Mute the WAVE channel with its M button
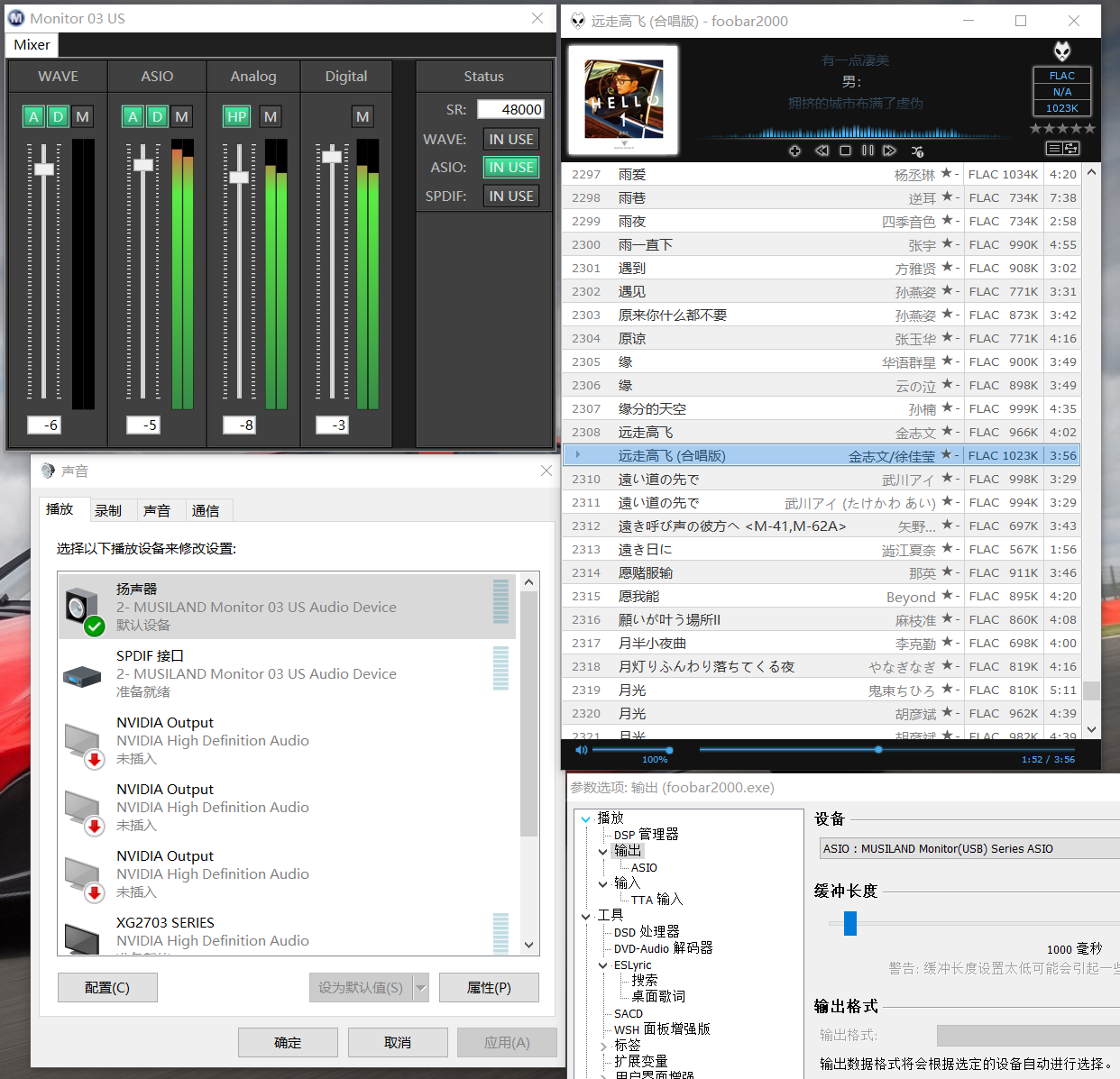The image size is (1120, 1079). [81, 116]
